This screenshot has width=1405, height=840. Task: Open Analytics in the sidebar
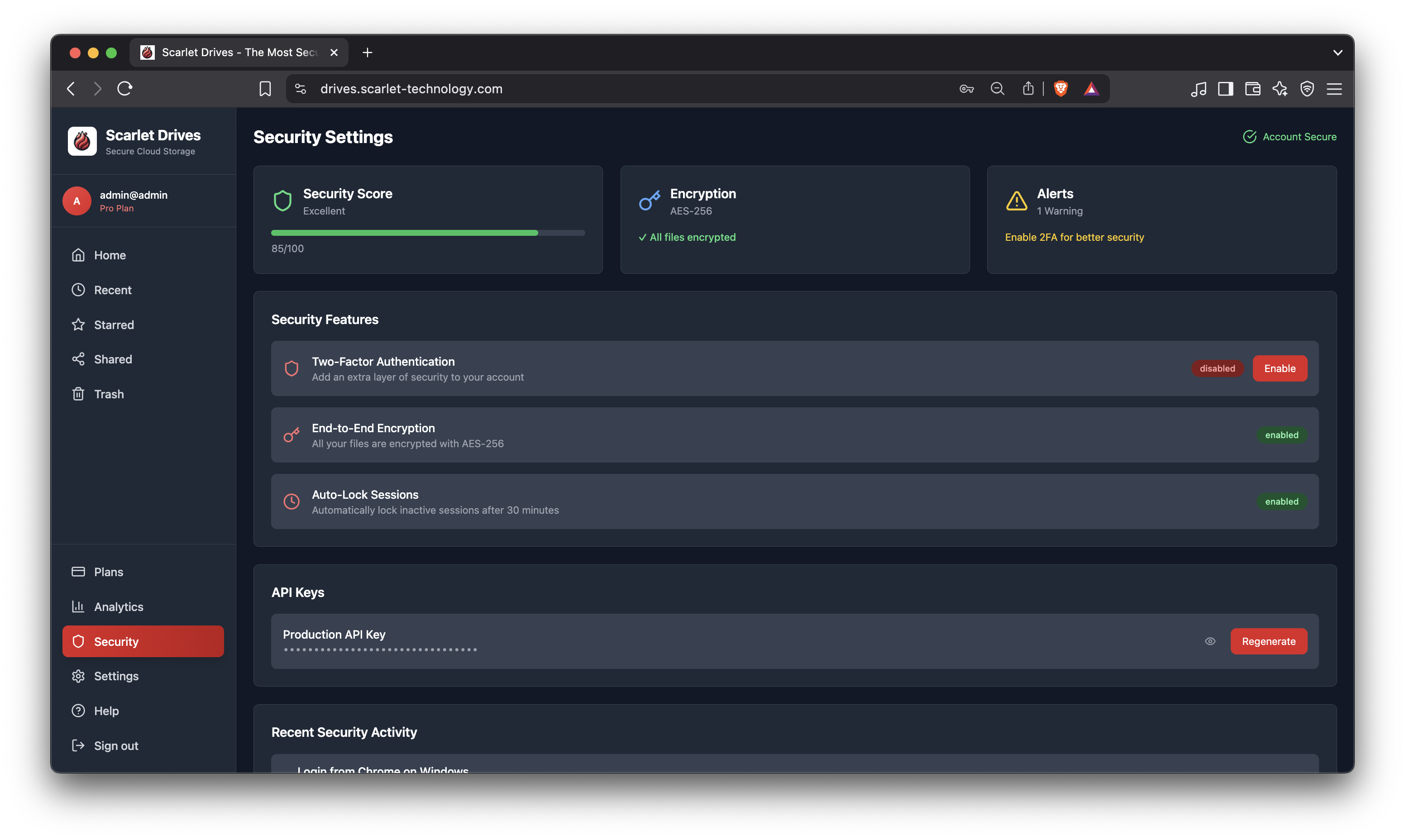(143, 606)
